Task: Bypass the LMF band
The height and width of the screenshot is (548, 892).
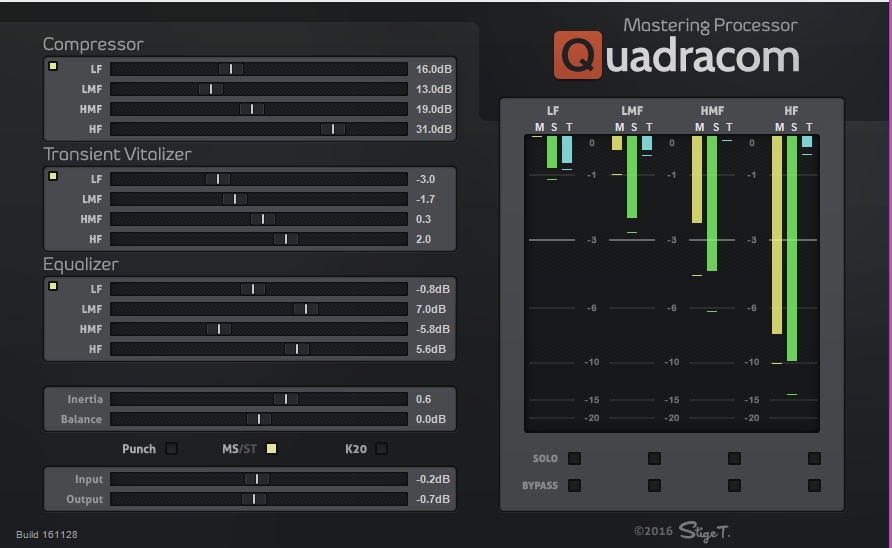Action: (654, 485)
